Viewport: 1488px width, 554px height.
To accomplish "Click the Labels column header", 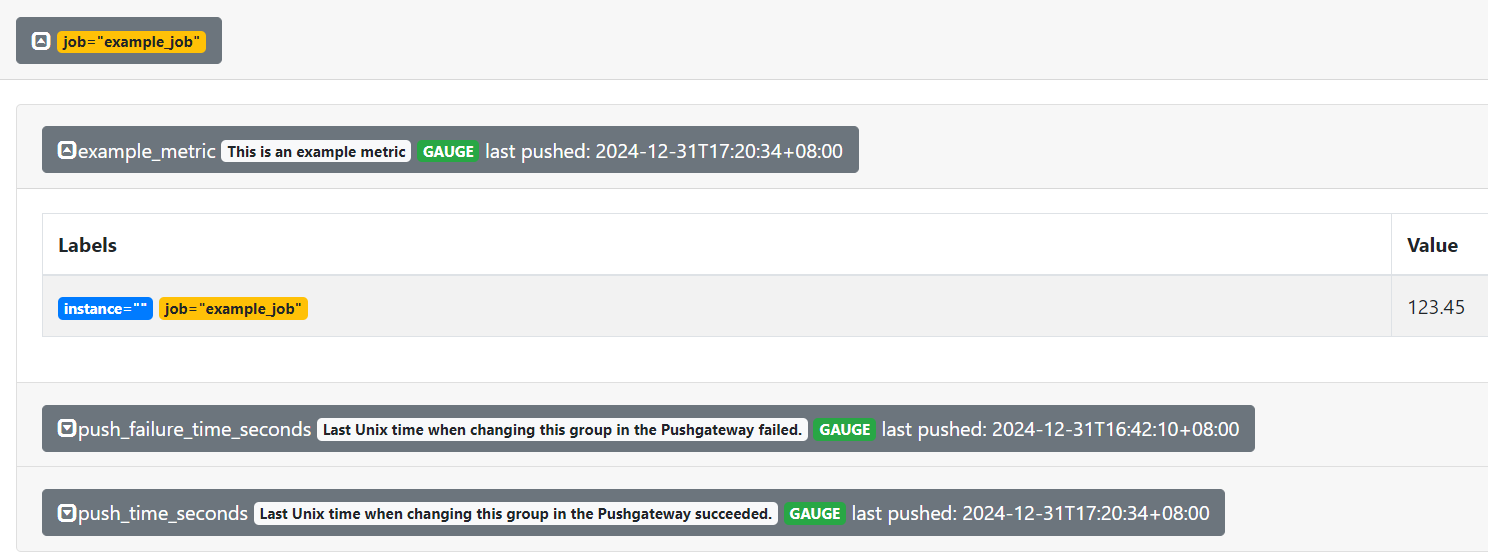I will 88,245.
